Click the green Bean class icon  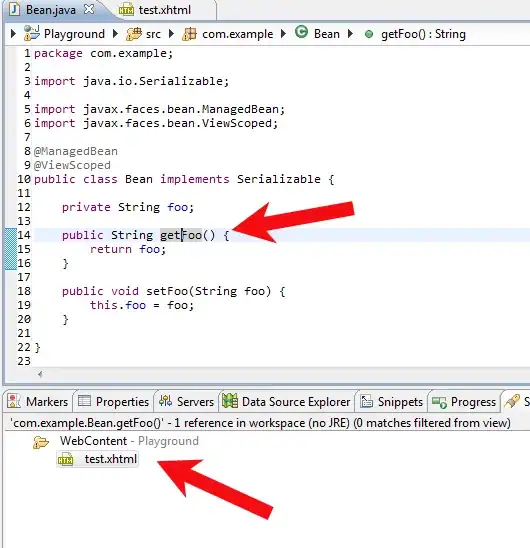click(301, 32)
